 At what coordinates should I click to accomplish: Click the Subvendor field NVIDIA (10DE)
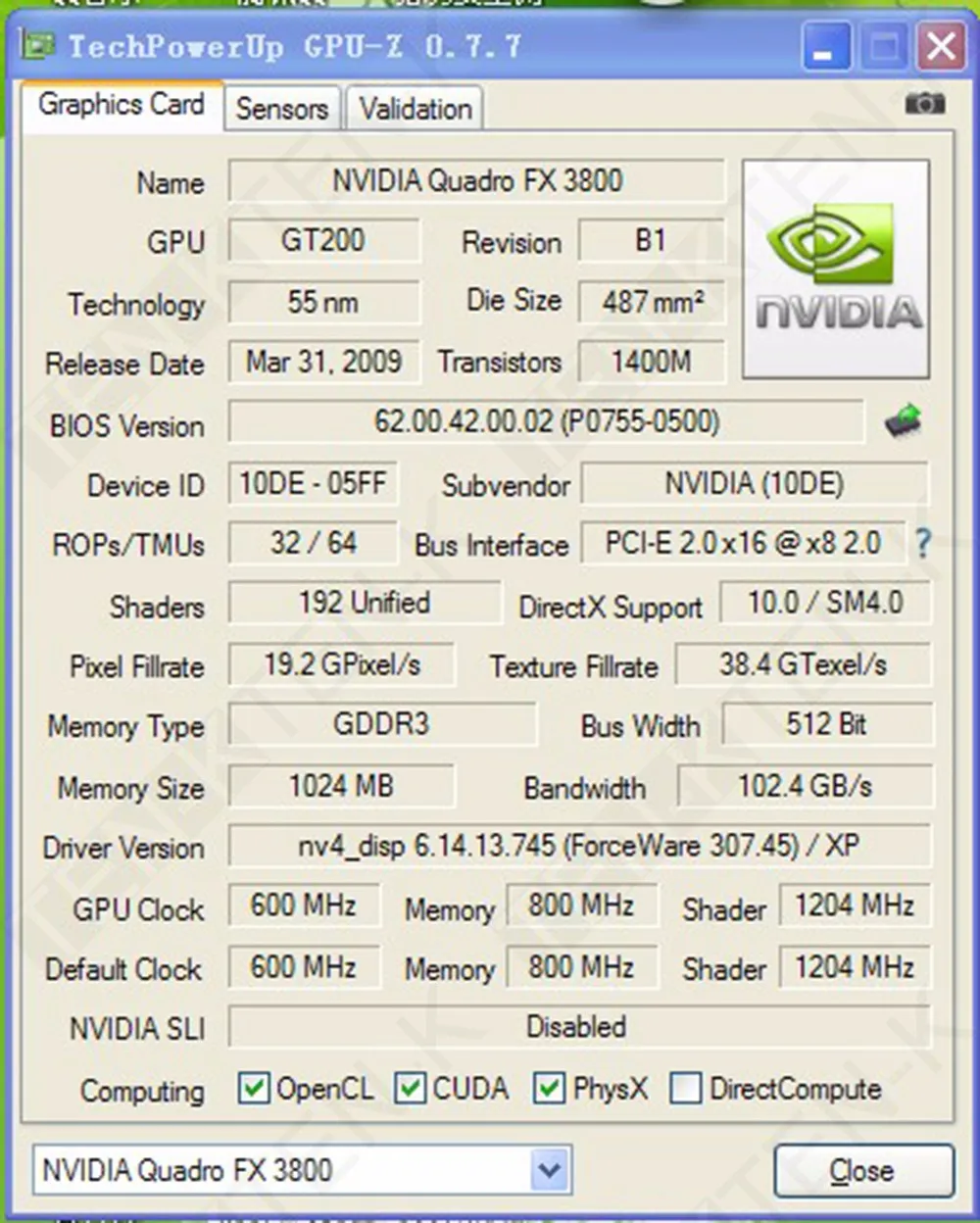tap(755, 483)
